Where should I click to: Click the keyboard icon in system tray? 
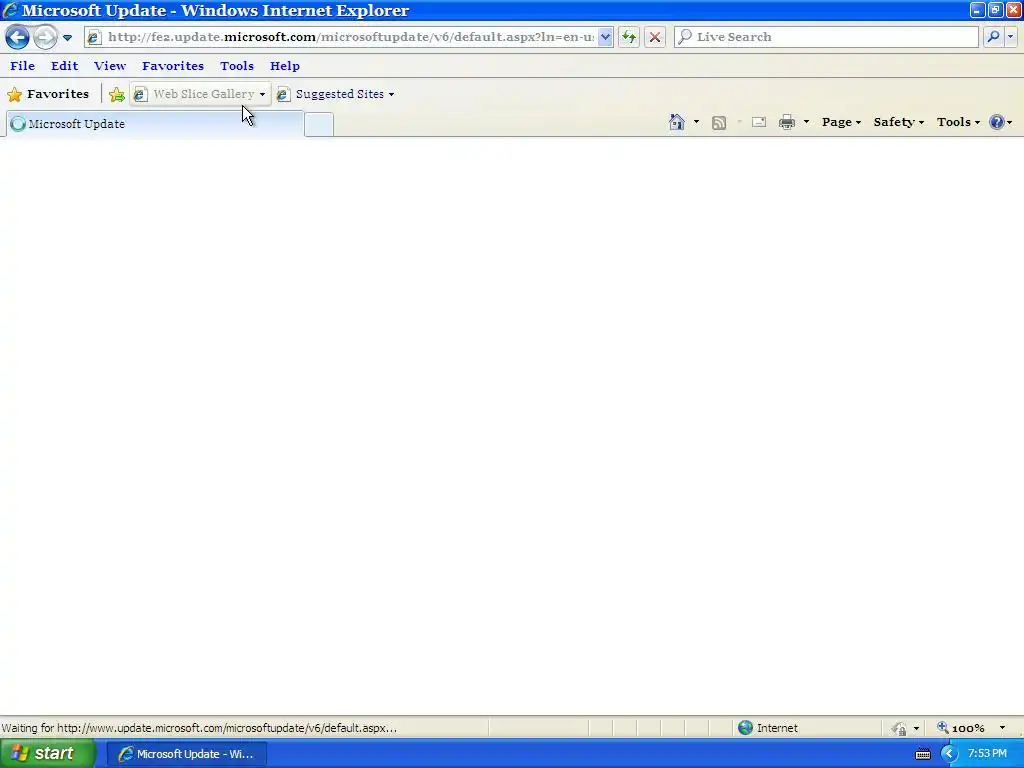(x=923, y=754)
